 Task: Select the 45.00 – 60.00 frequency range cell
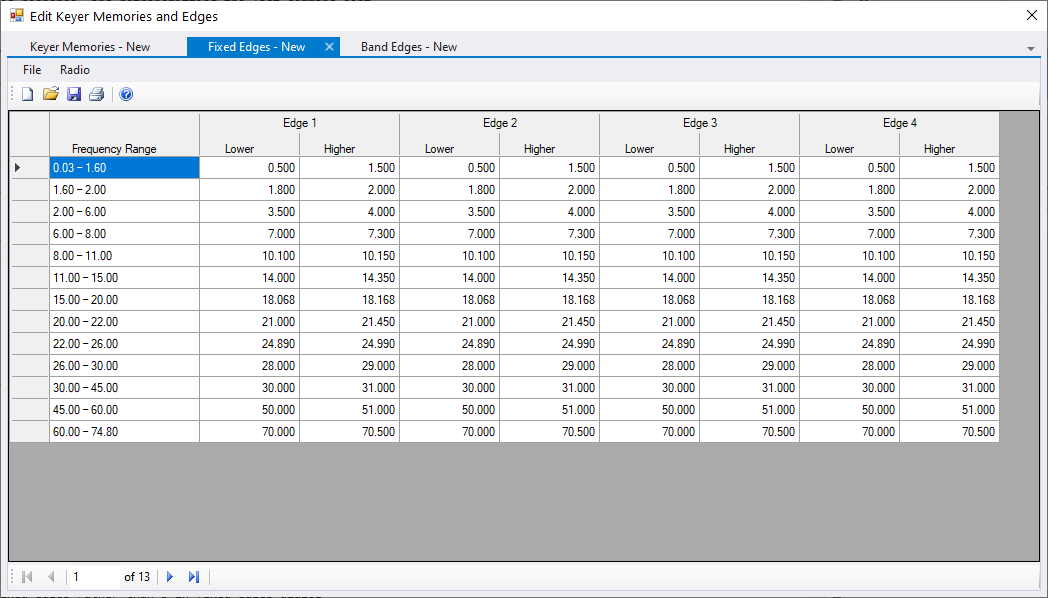pyautogui.click(x=124, y=410)
